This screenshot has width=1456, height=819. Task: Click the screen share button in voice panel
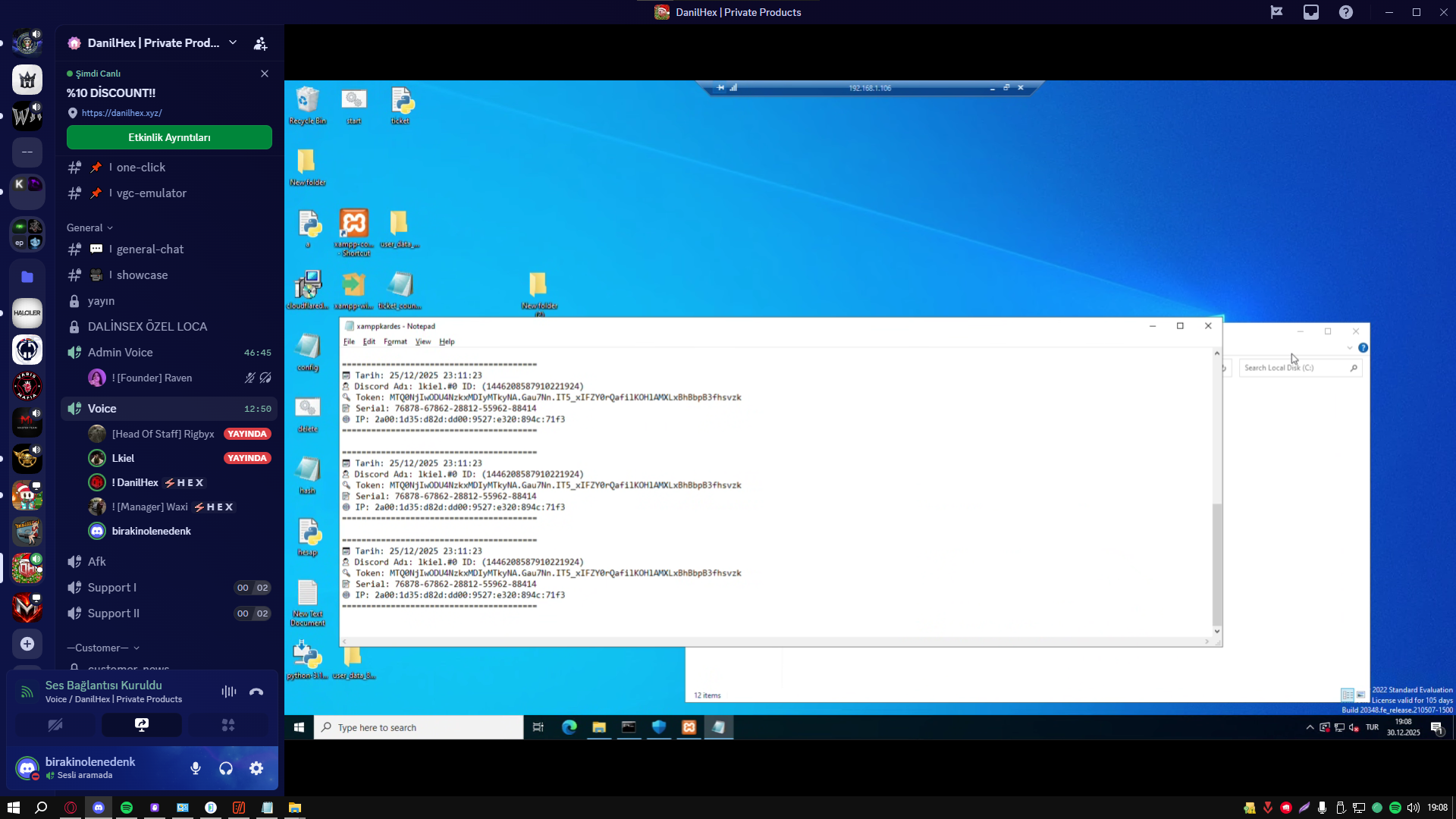[x=142, y=725]
